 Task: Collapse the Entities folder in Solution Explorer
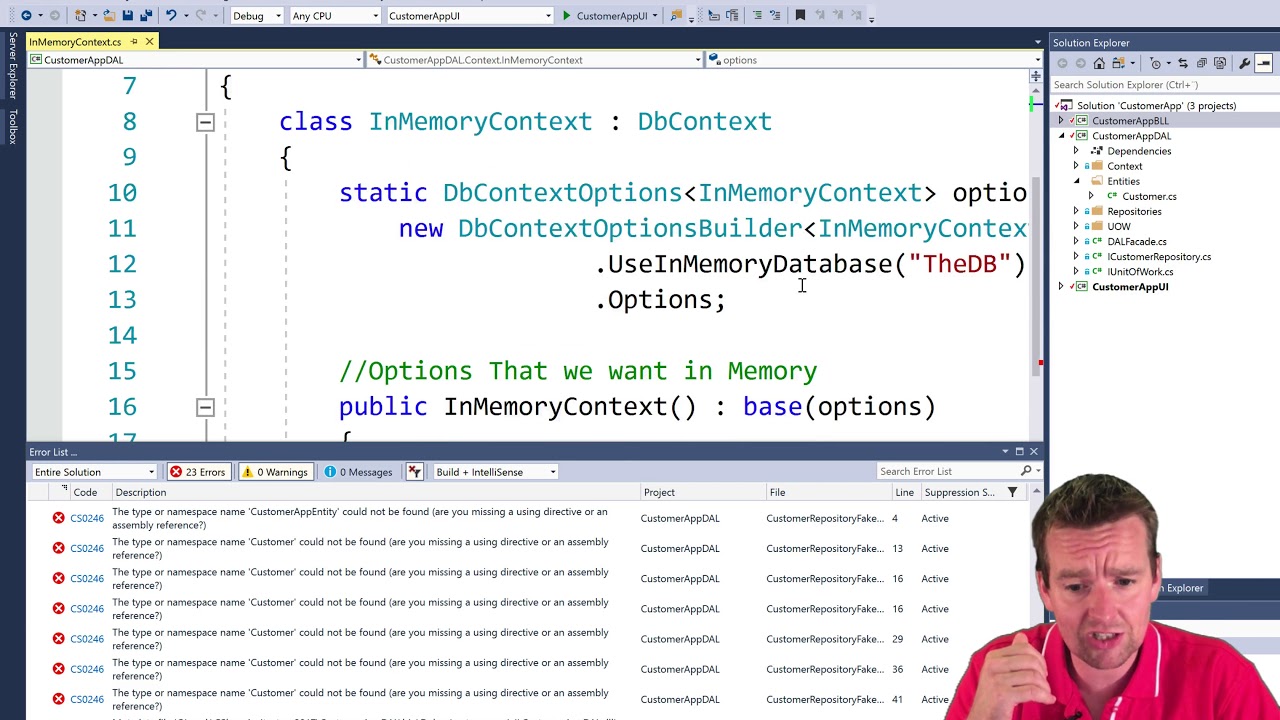tap(1076, 181)
